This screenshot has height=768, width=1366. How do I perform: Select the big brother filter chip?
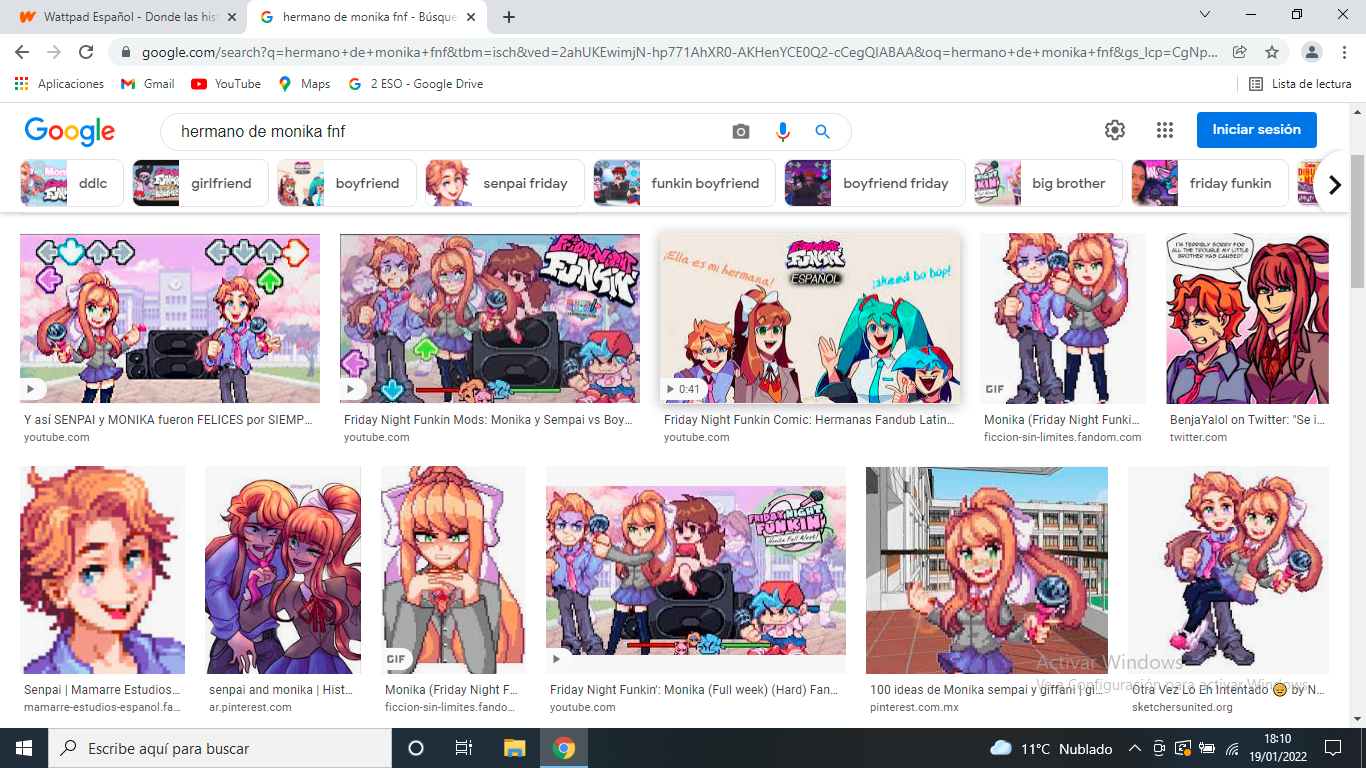click(x=1048, y=183)
